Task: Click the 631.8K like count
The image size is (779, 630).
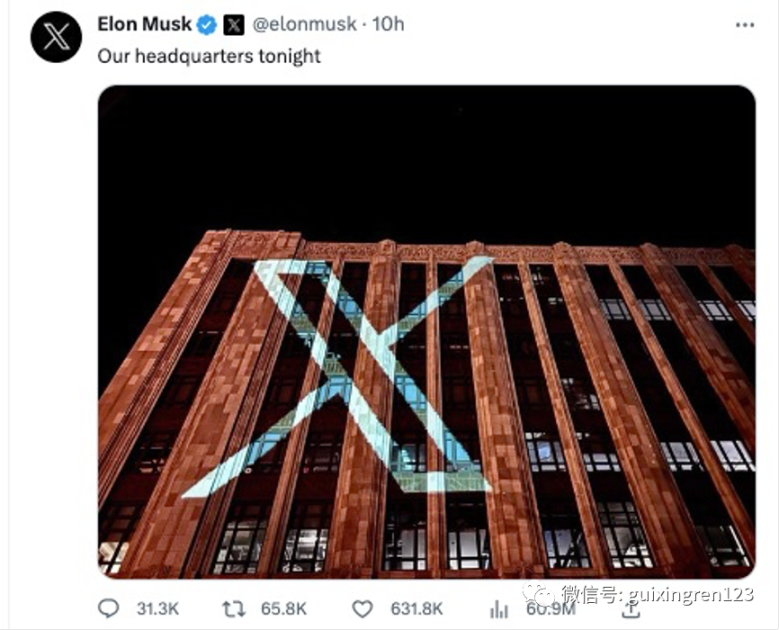Action: (418, 608)
